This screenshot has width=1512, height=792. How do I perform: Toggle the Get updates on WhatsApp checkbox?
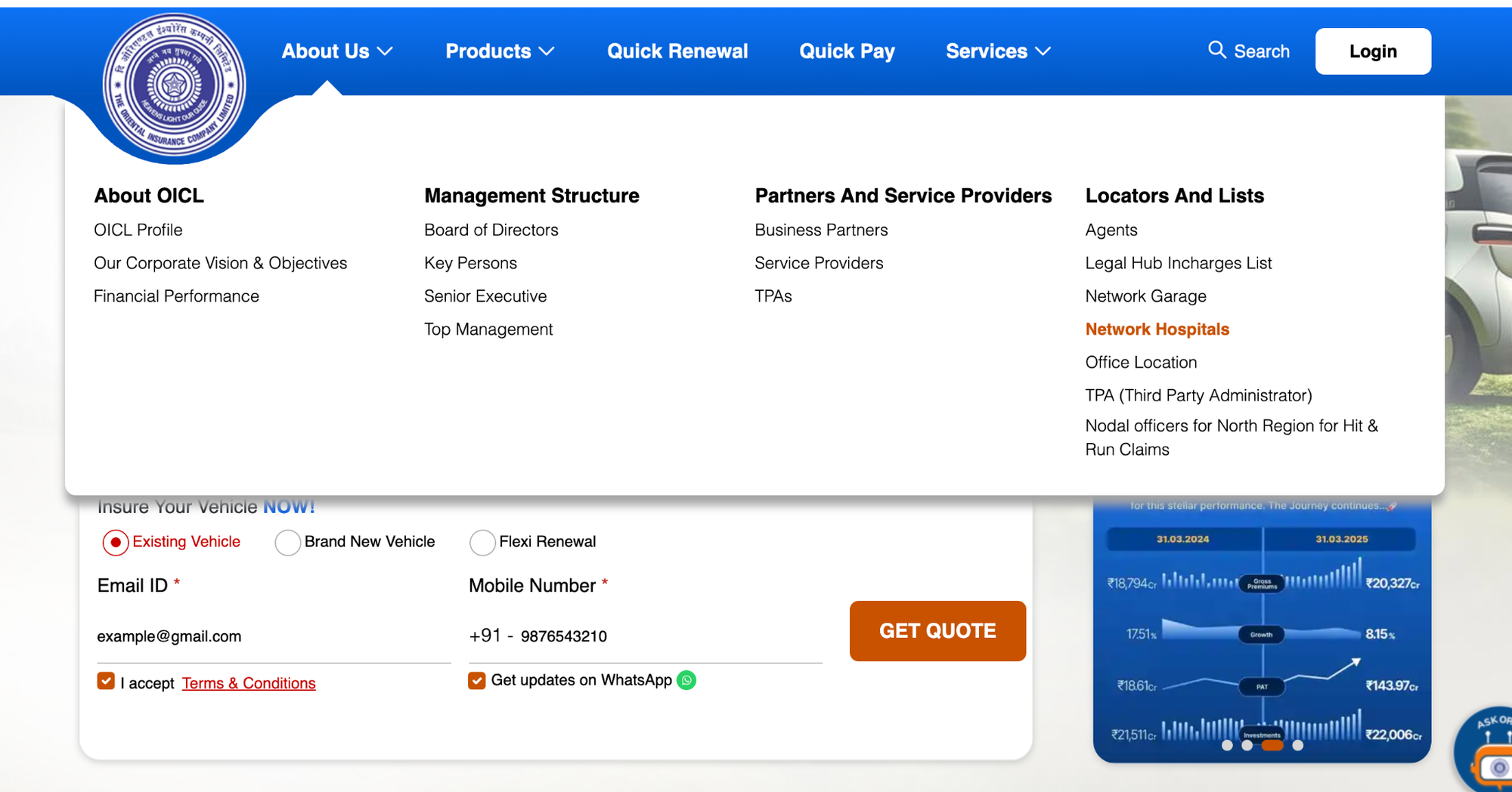pyautogui.click(x=477, y=681)
